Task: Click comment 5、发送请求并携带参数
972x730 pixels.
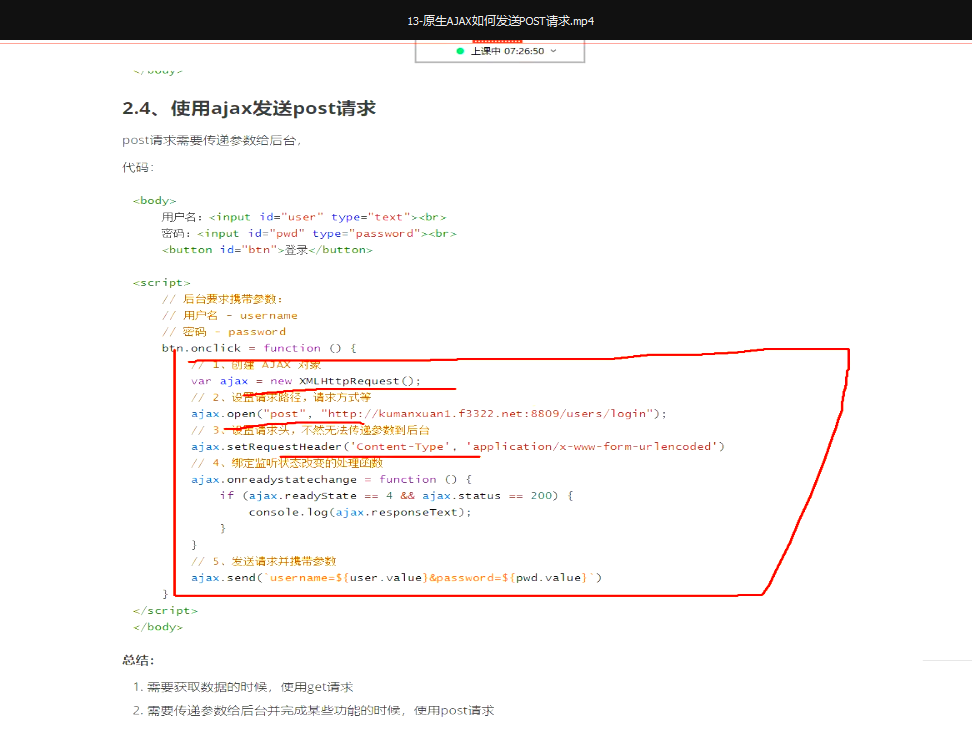Action: coord(263,561)
